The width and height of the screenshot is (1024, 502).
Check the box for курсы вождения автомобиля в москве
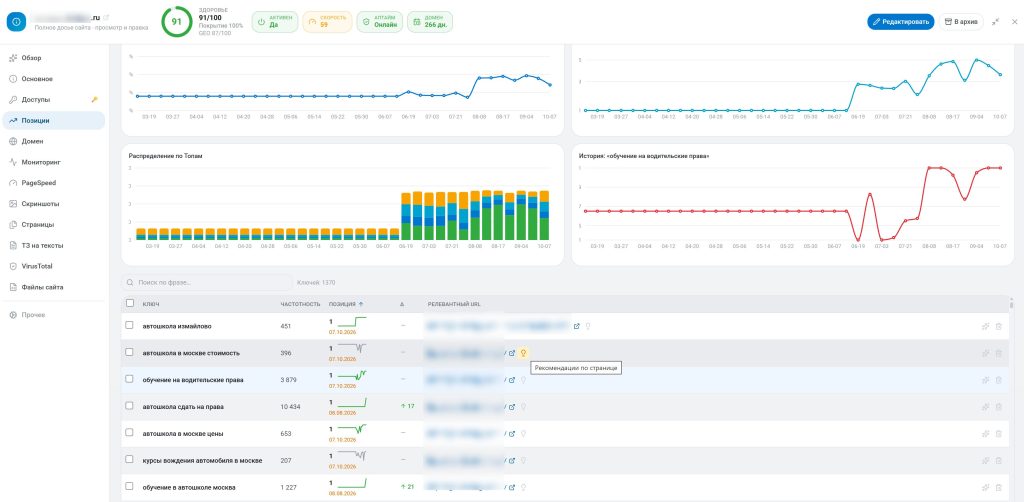pyautogui.click(x=129, y=460)
